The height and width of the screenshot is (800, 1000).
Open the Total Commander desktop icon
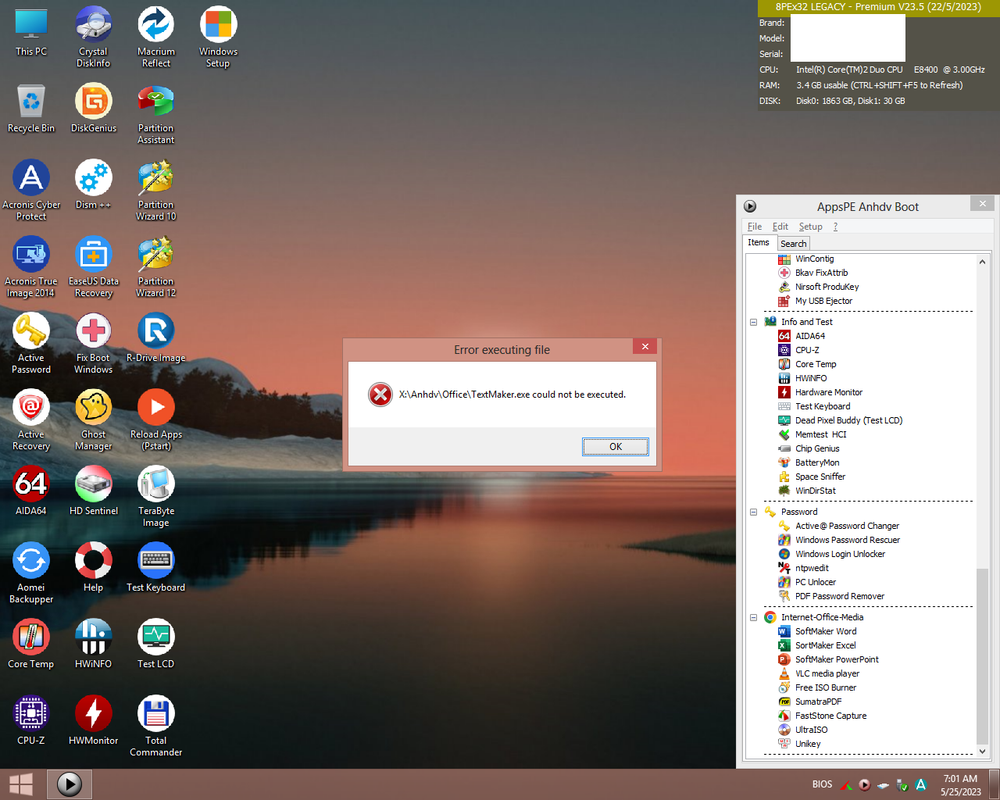pos(156,726)
